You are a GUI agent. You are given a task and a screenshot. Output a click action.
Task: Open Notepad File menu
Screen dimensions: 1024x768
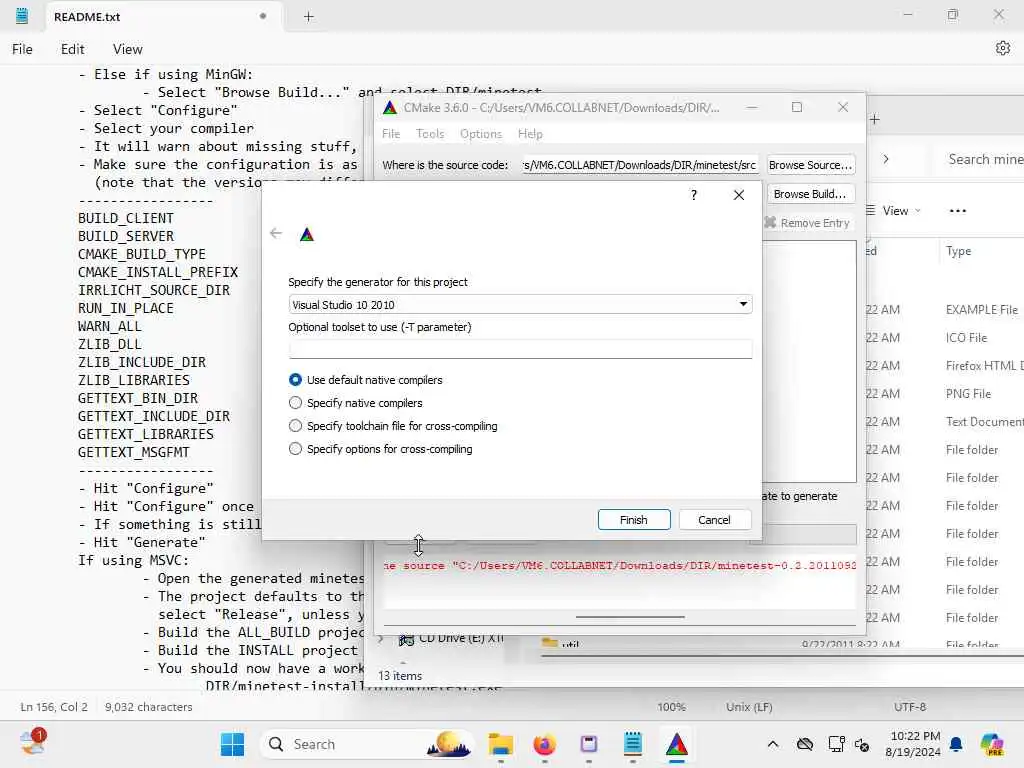(x=22, y=49)
